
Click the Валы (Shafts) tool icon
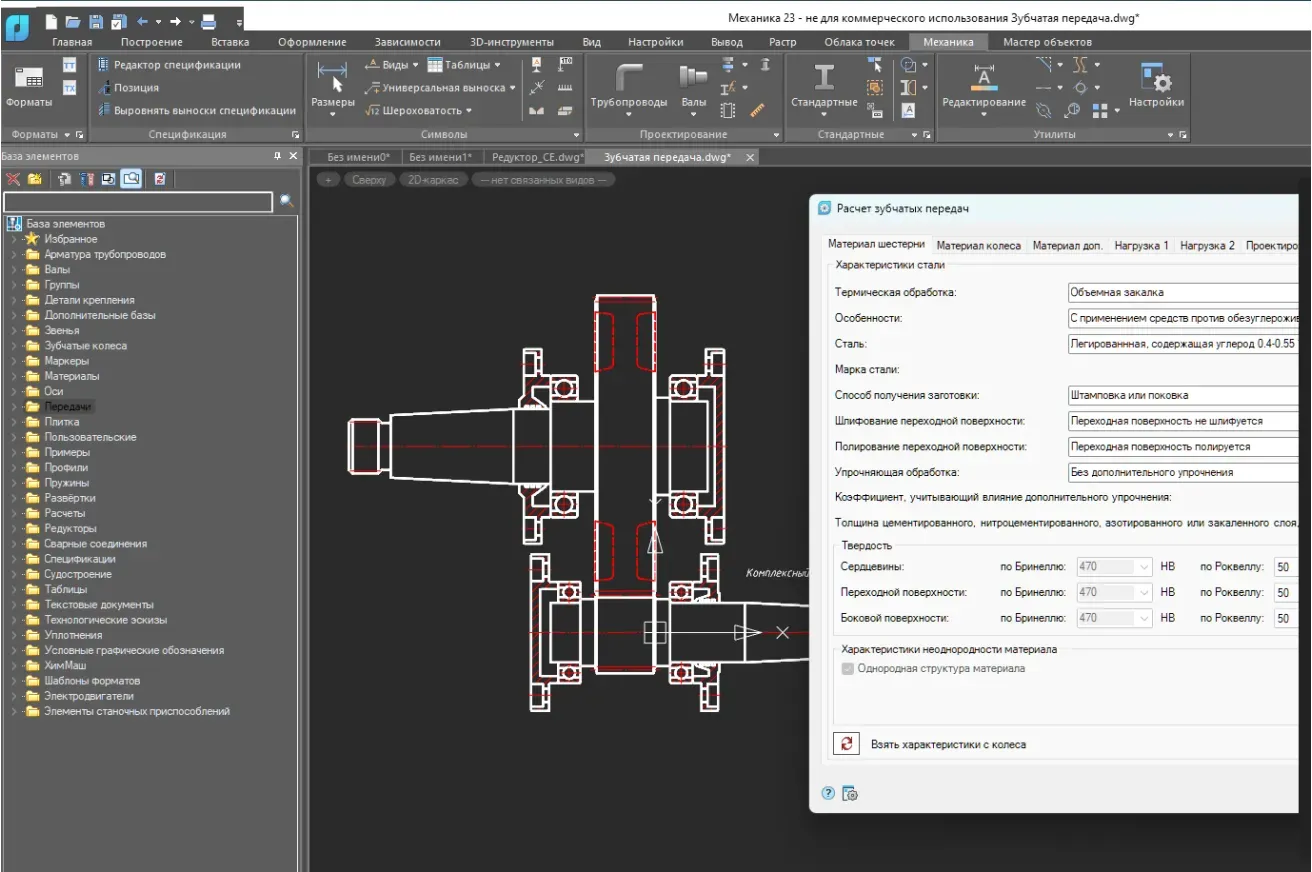click(693, 79)
